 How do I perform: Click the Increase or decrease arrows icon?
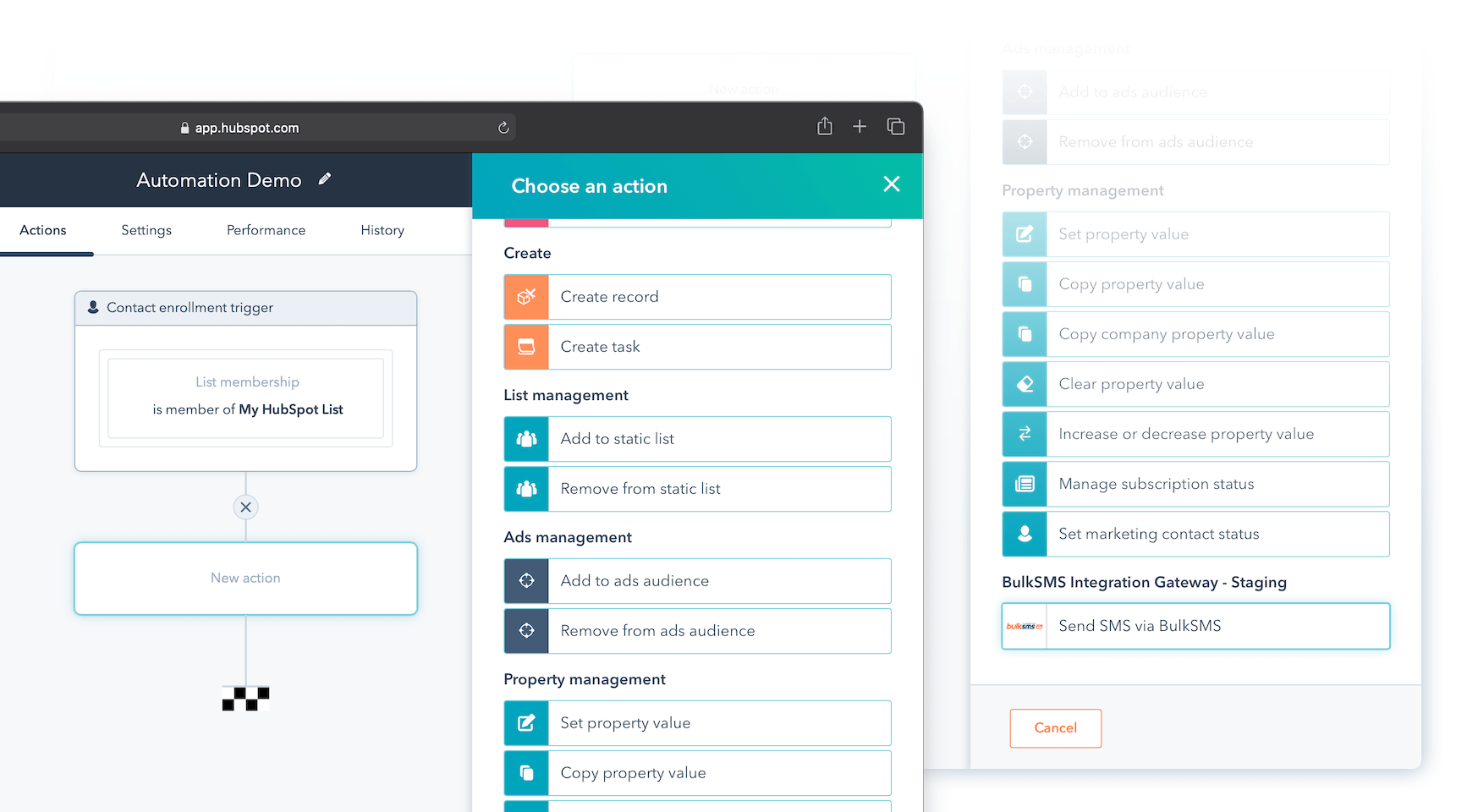1025,434
